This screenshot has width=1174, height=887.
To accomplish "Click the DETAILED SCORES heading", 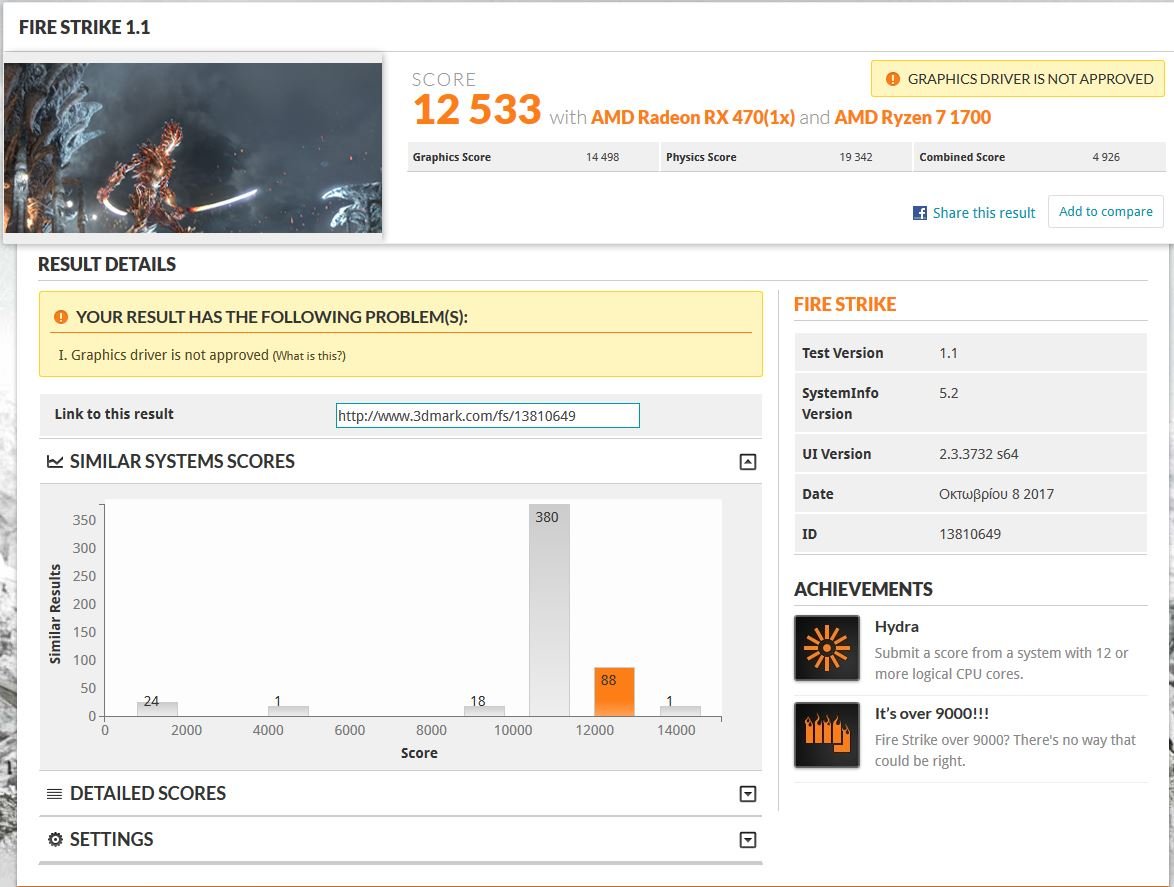I will (147, 793).
